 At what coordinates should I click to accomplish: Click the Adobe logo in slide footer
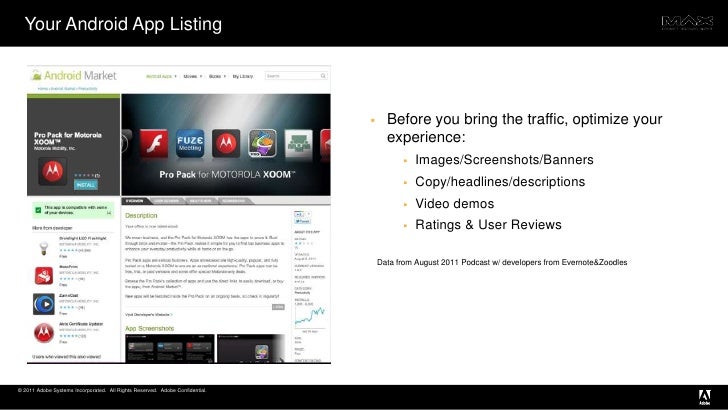click(705, 397)
